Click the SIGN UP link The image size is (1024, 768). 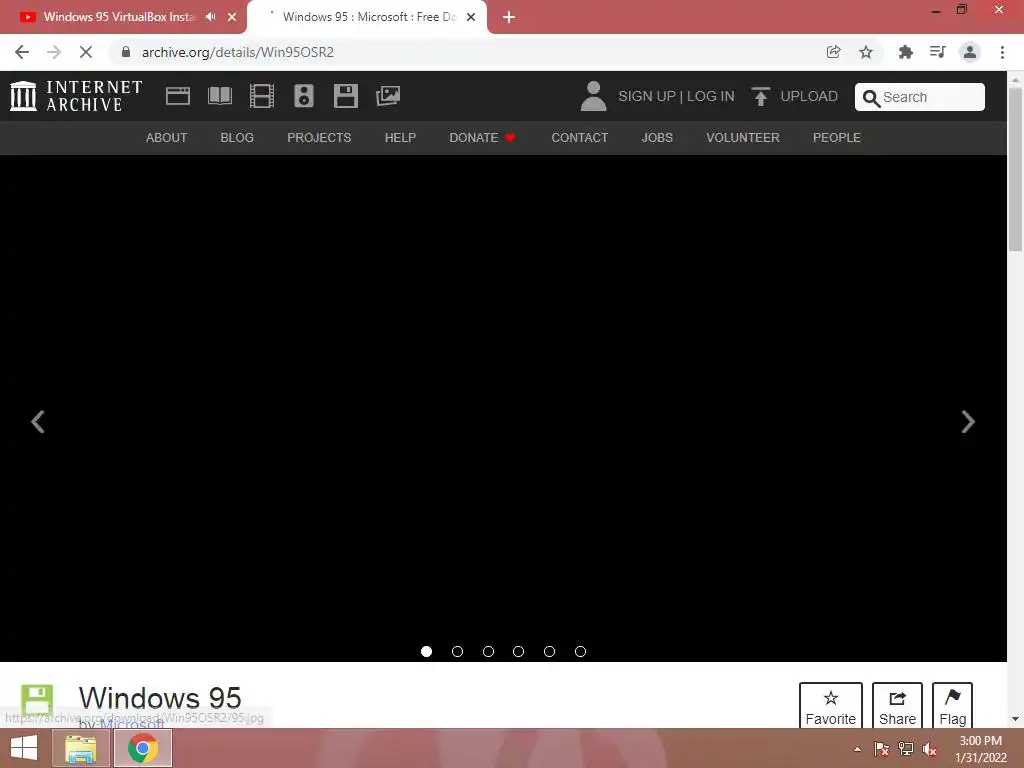point(647,96)
